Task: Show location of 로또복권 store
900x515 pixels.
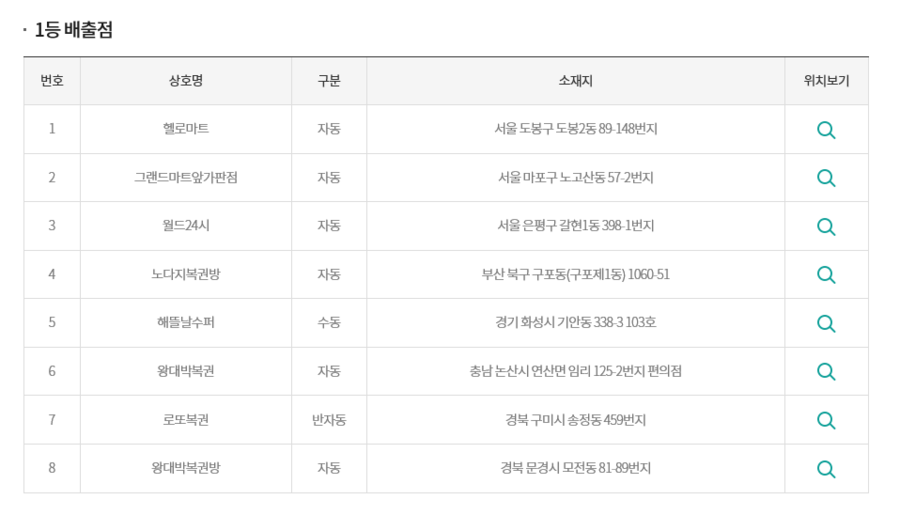Action: [826, 420]
